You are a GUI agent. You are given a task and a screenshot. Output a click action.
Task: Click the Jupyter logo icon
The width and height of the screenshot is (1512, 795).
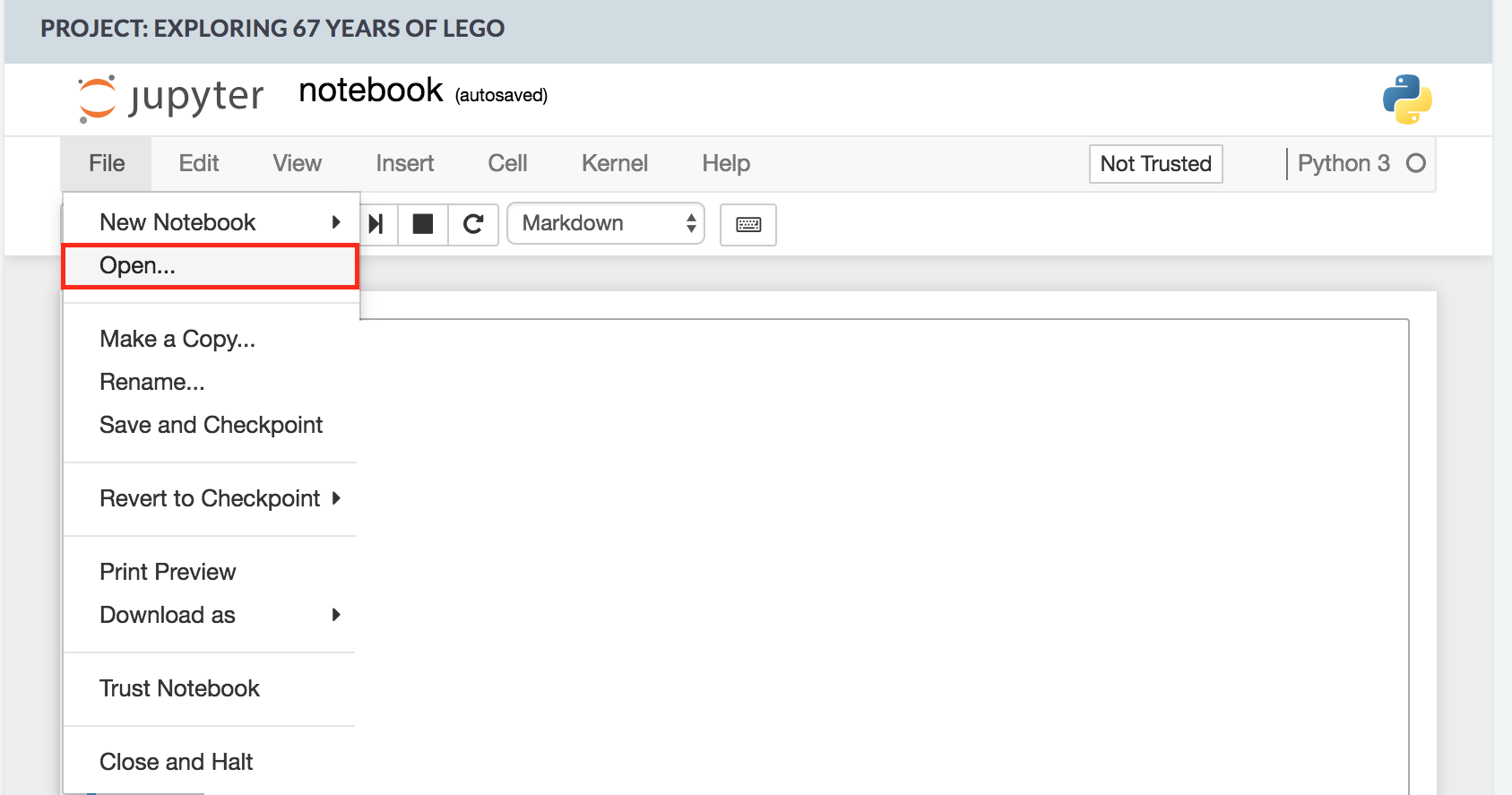pos(97,98)
